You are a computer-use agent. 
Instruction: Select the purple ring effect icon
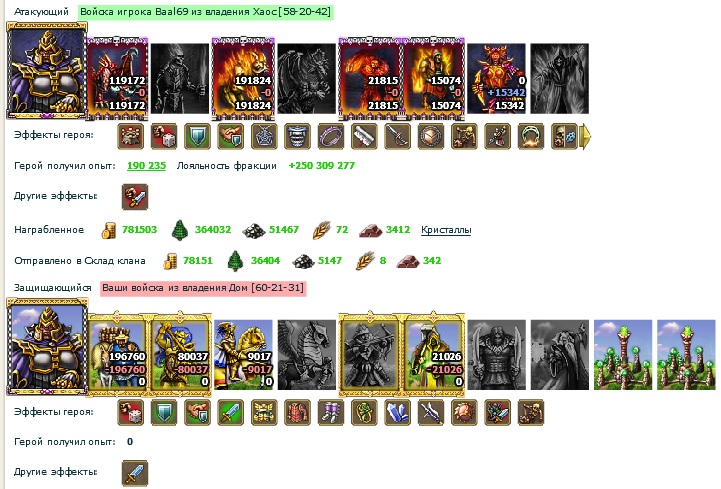pyautogui.click(x=331, y=136)
